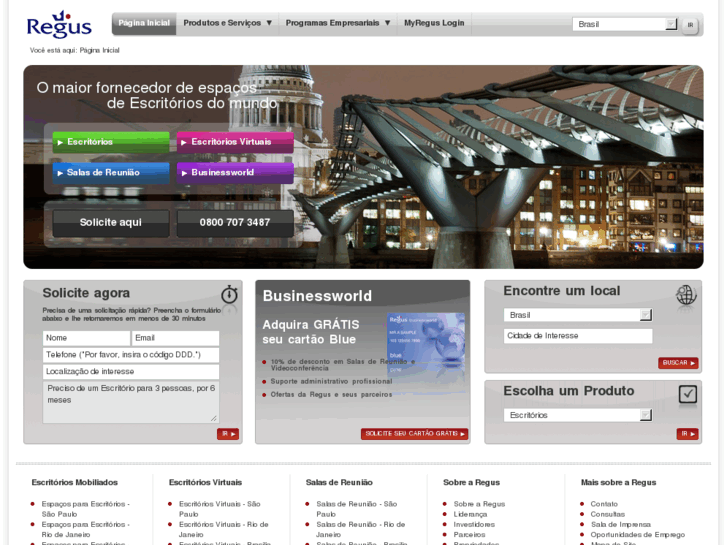
Task: Focus the Email input field
Action: coord(175,338)
